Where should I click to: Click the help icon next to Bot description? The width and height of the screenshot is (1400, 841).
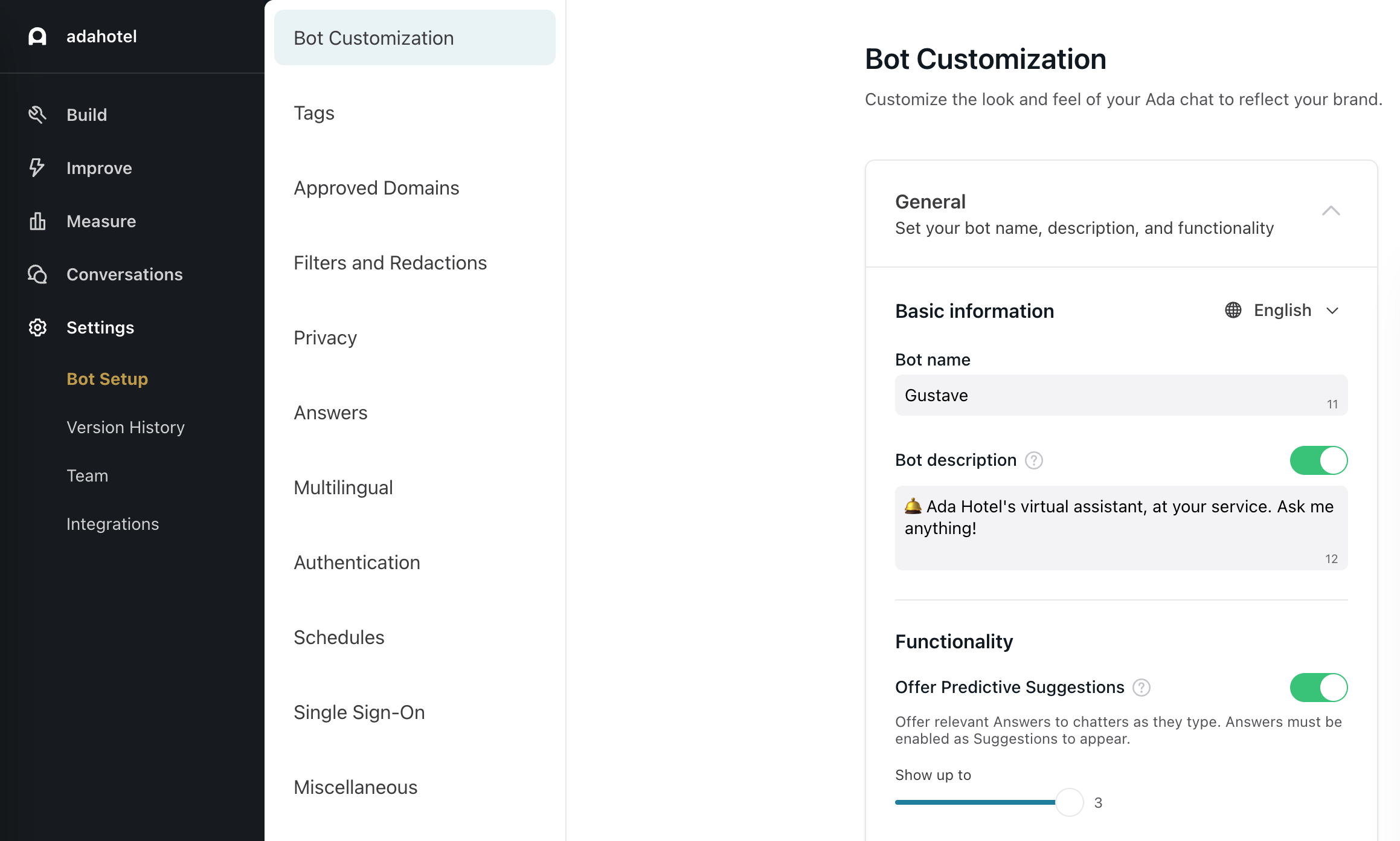click(1034, 460)
